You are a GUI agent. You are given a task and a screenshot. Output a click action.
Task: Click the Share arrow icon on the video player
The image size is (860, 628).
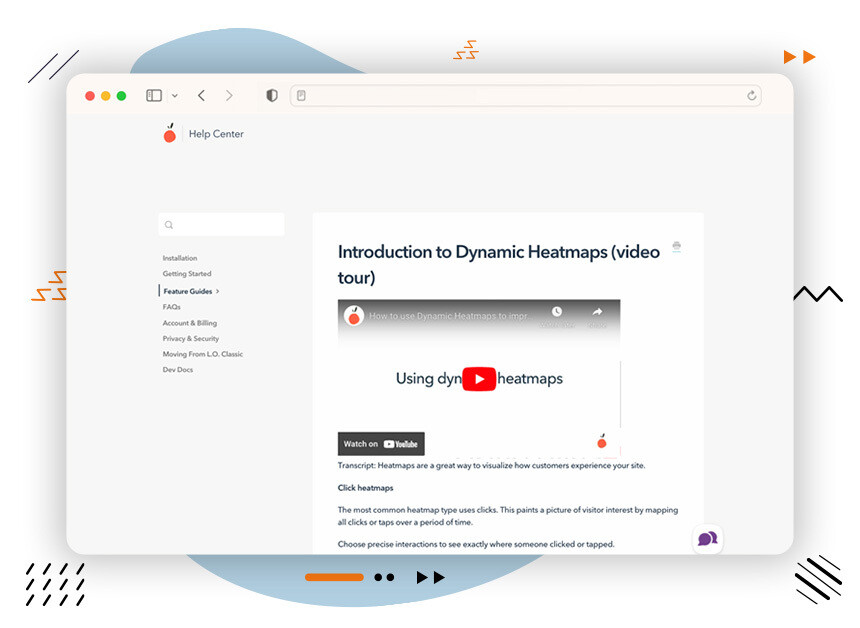click(598, 313)
